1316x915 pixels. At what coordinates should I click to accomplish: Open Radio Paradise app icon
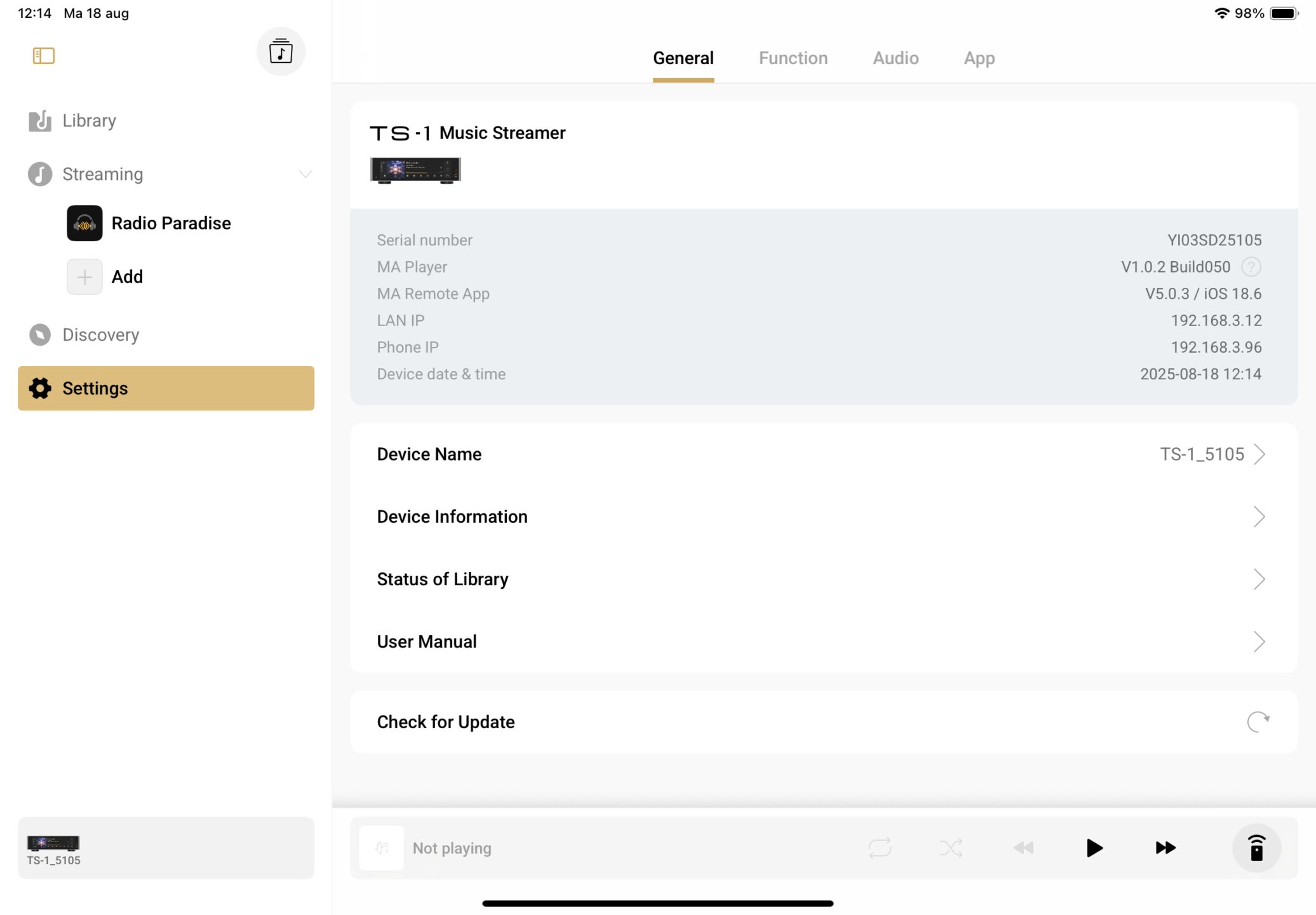point(84,223)
